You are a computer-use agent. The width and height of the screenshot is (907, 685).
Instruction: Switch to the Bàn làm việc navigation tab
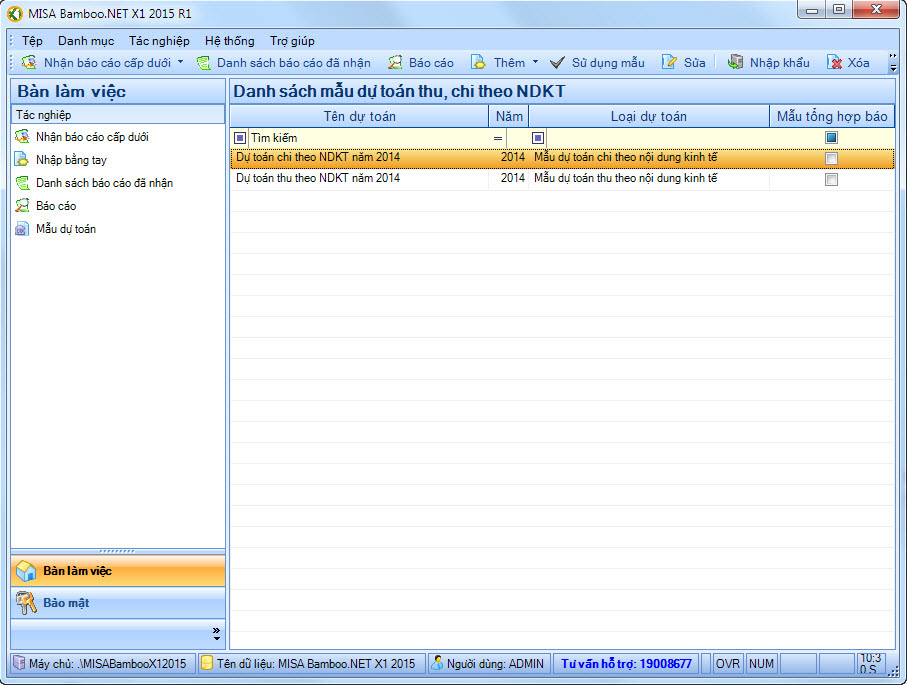click(x=118, y=571)
